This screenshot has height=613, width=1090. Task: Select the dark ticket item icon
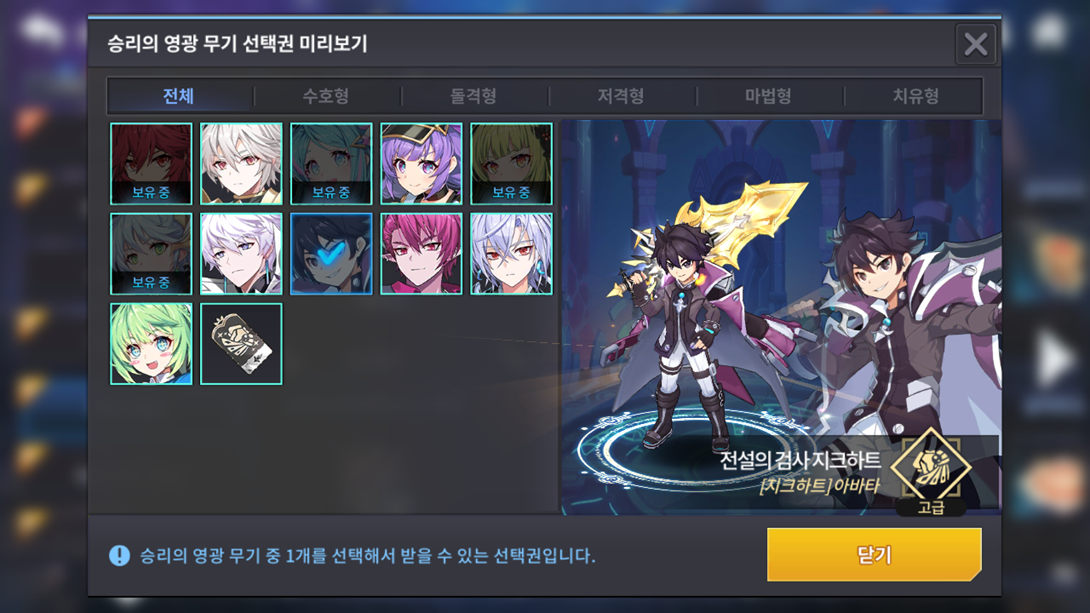(x=241, y=343)
